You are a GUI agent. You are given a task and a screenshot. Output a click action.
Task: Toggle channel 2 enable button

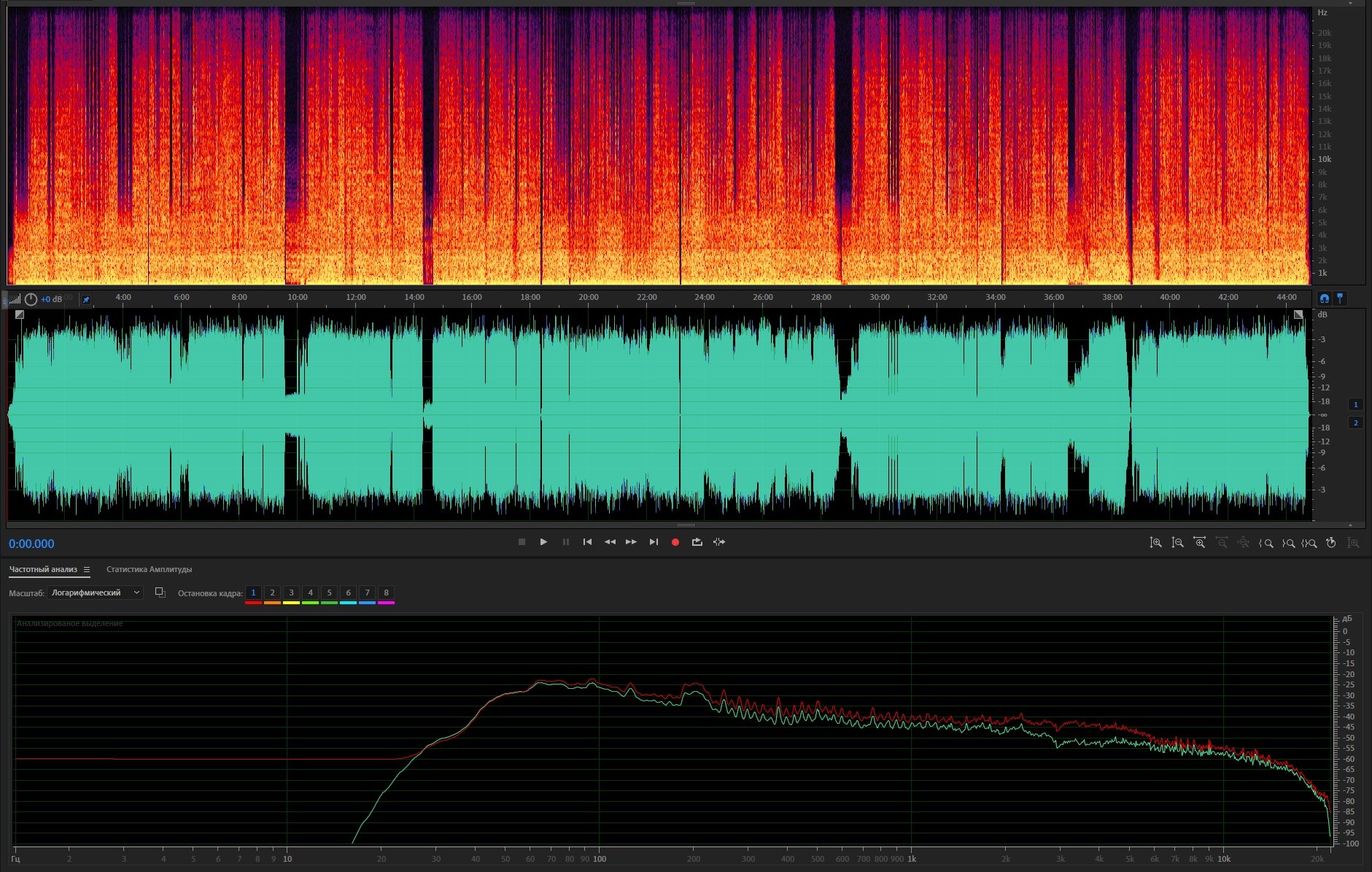pyautogui.click(x=1356, y=423)
